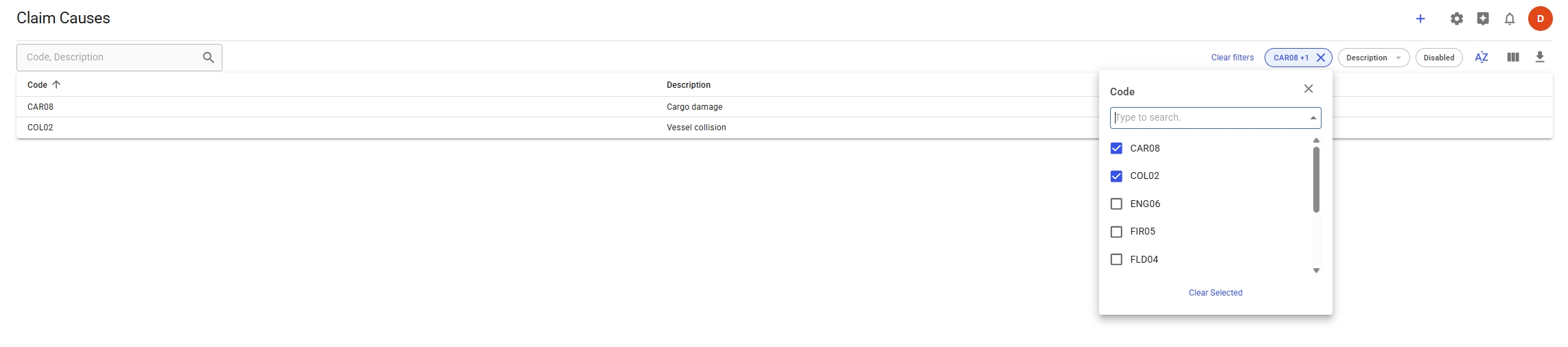Image resolution: width=1568 pixels, height=347 pixels.
Task: Open the settings gear icon
Action: 1457,19
